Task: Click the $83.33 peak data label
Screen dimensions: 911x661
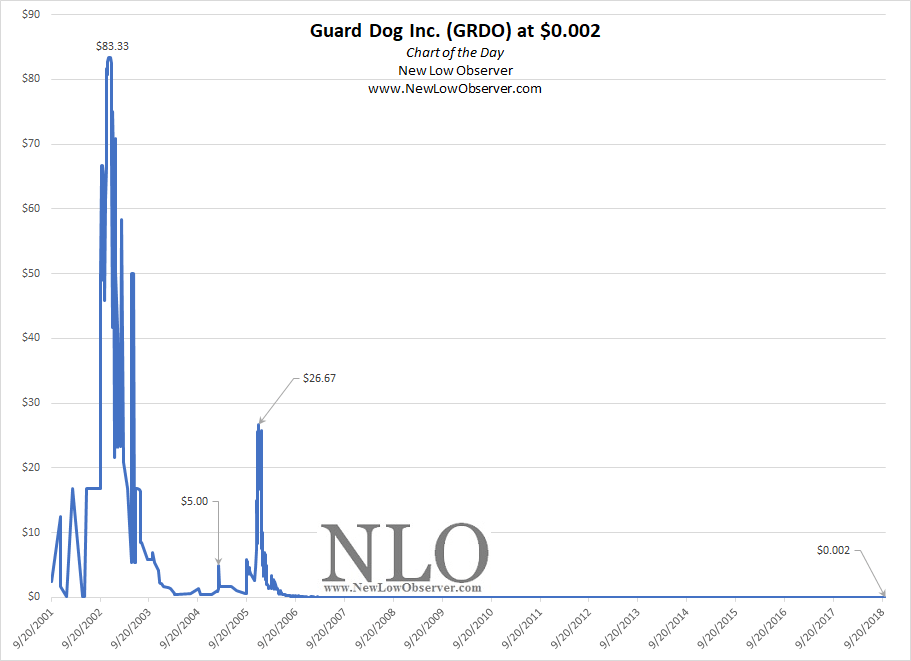Action: point(112,46)
